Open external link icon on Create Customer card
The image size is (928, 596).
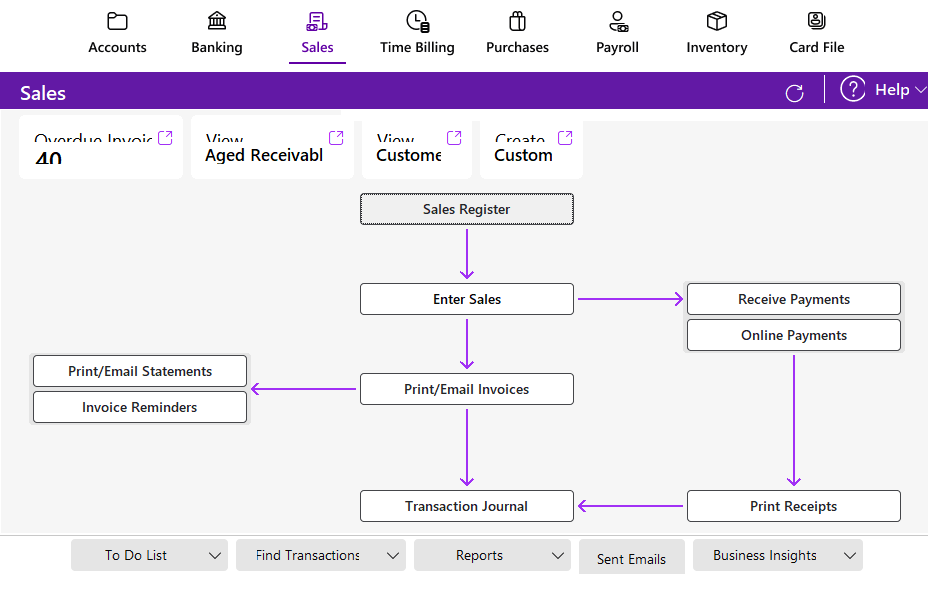click(565, 138)
